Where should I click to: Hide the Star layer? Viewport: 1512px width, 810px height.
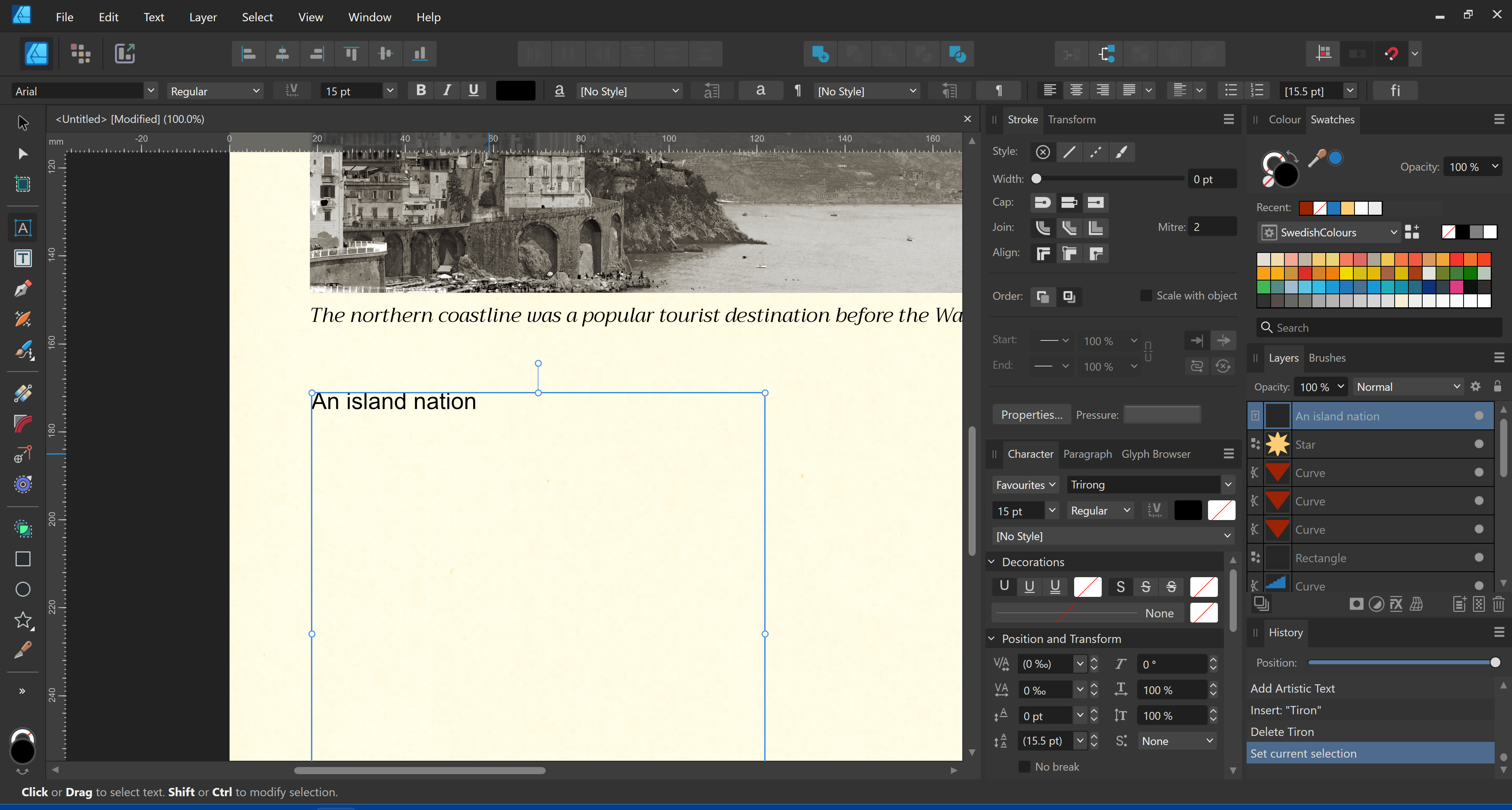[1479, 445]
